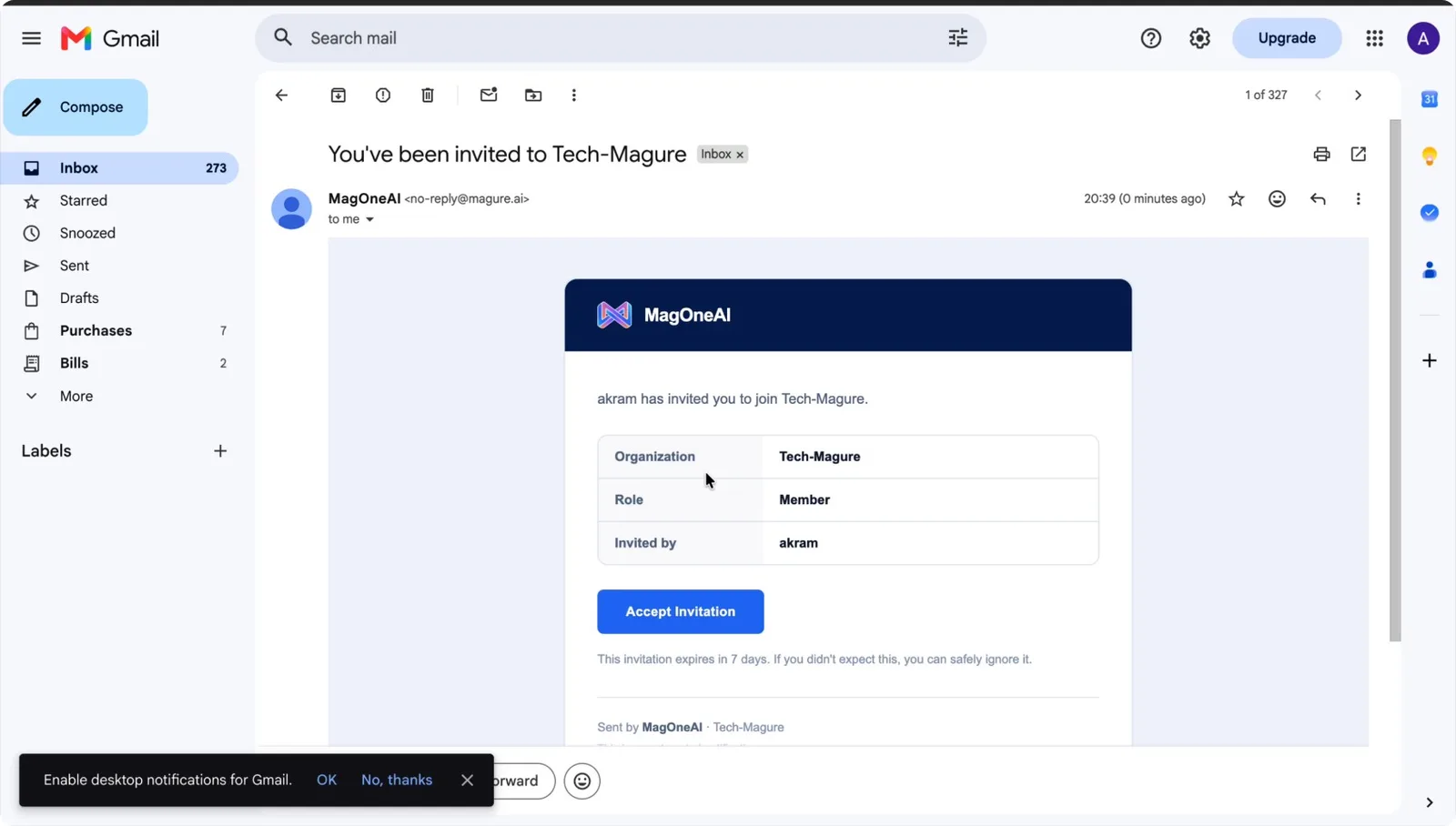Image resolution: width=1456 pixels, height=826 pixels.
Task: Show search options filter icon
Action: (958, 37)
